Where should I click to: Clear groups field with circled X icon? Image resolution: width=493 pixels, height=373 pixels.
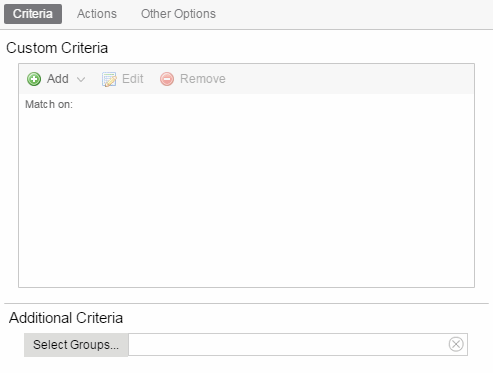tap(456, 344)
